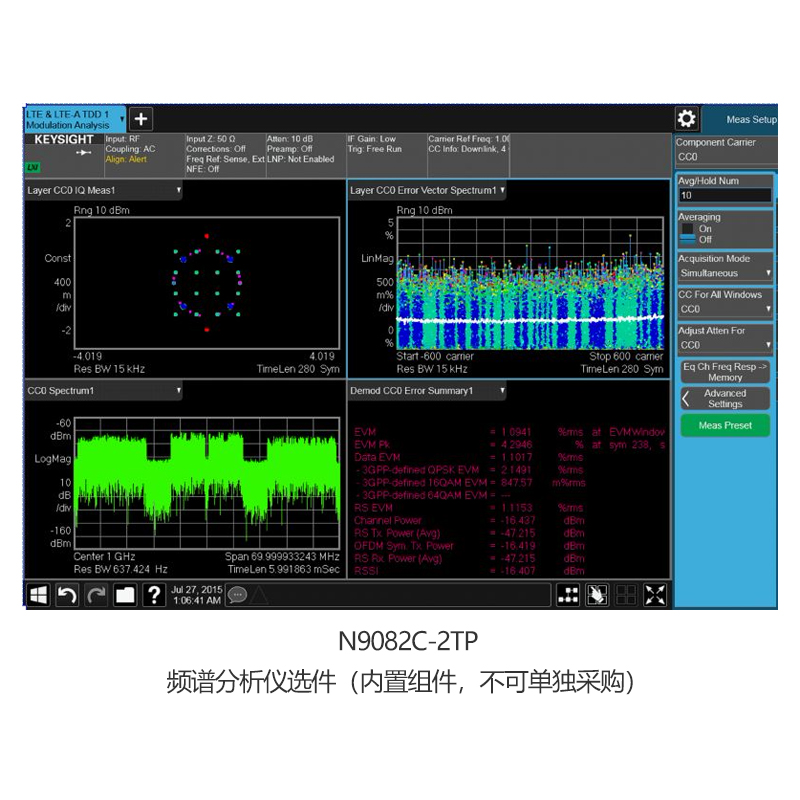This screenshot has width=800, height=800.
Task: Click the green Meas Preset button
Action: click(725, 425)
